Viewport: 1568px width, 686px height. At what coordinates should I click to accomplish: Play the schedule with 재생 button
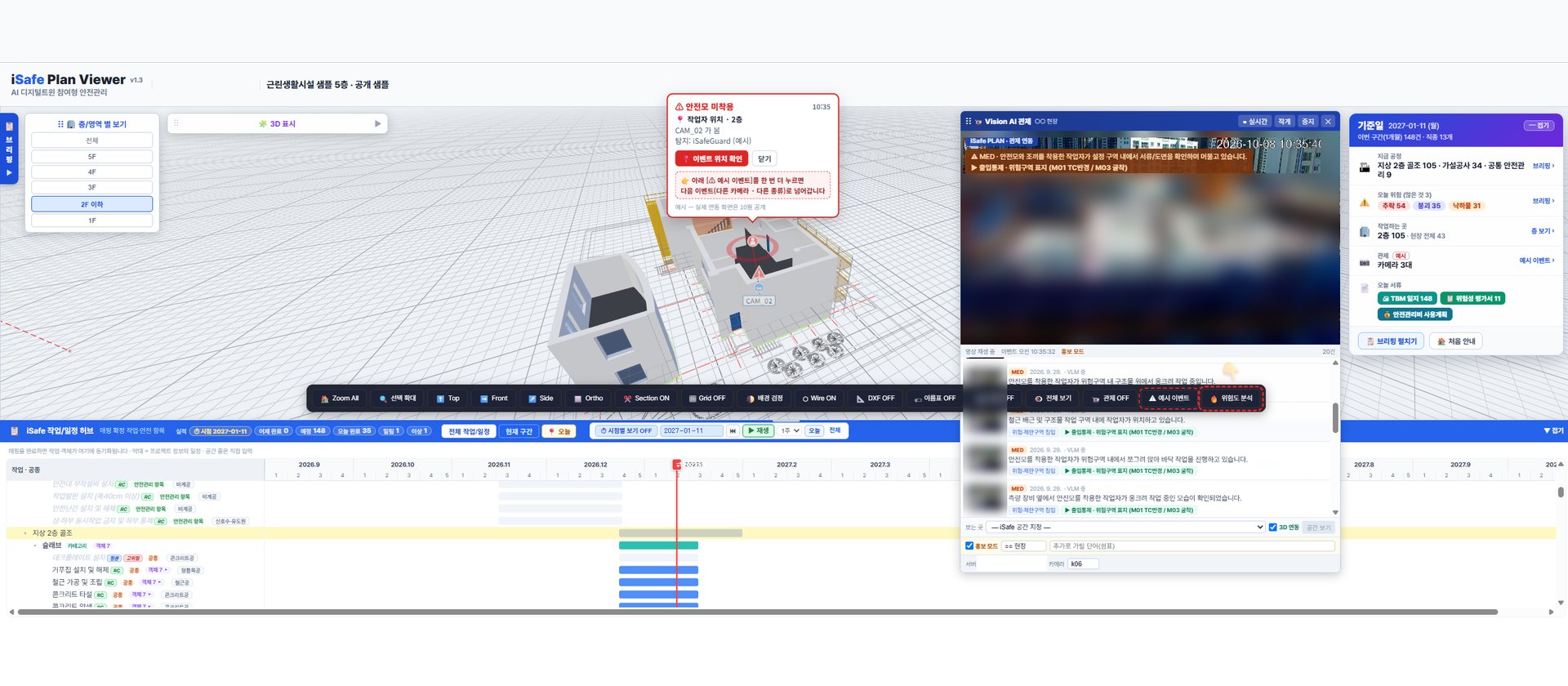pos(759,431)
